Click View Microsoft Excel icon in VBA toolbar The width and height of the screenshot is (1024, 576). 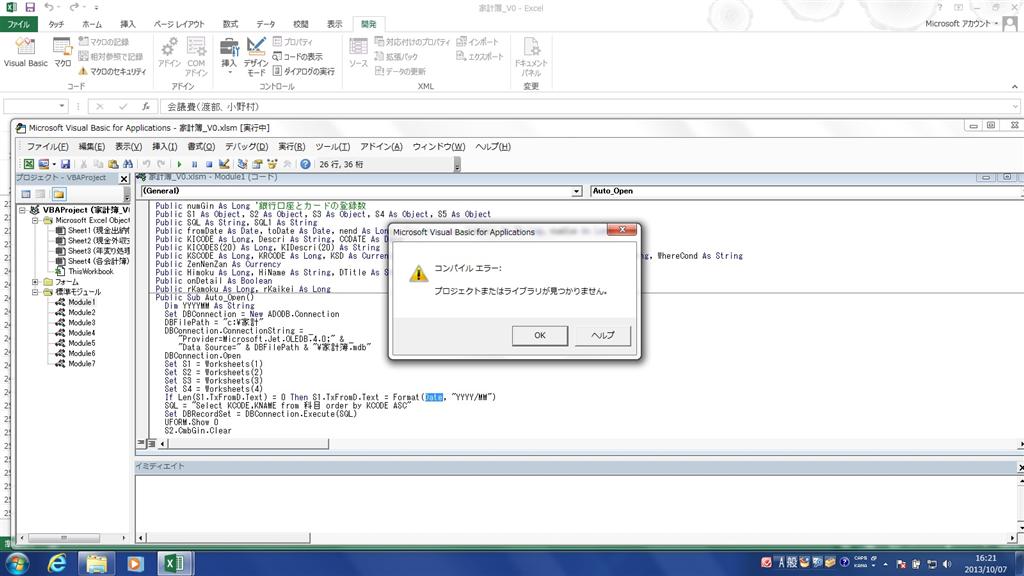coord(29,165)
